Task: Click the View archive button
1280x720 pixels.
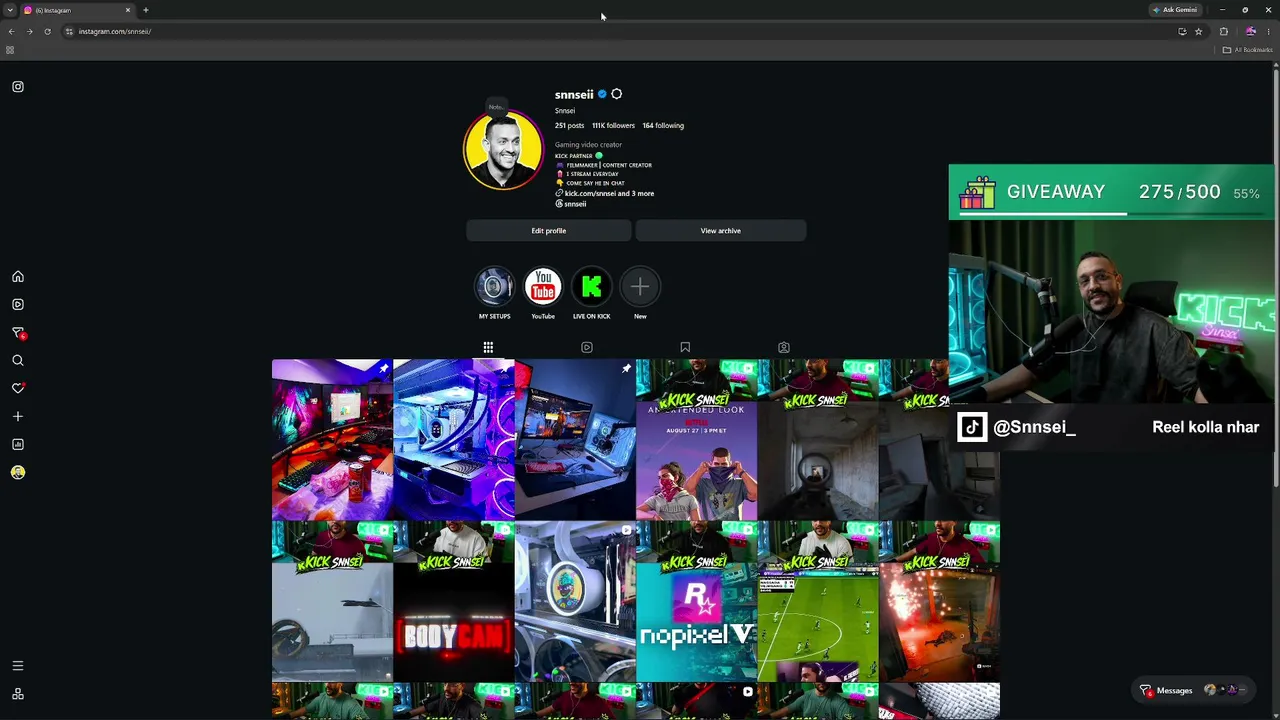Action: click(721, 231)
